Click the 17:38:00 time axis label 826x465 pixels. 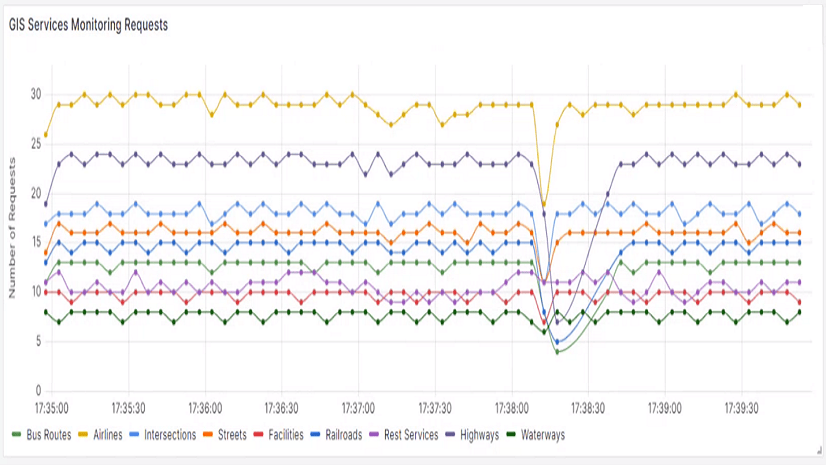[x=511, y=408]
